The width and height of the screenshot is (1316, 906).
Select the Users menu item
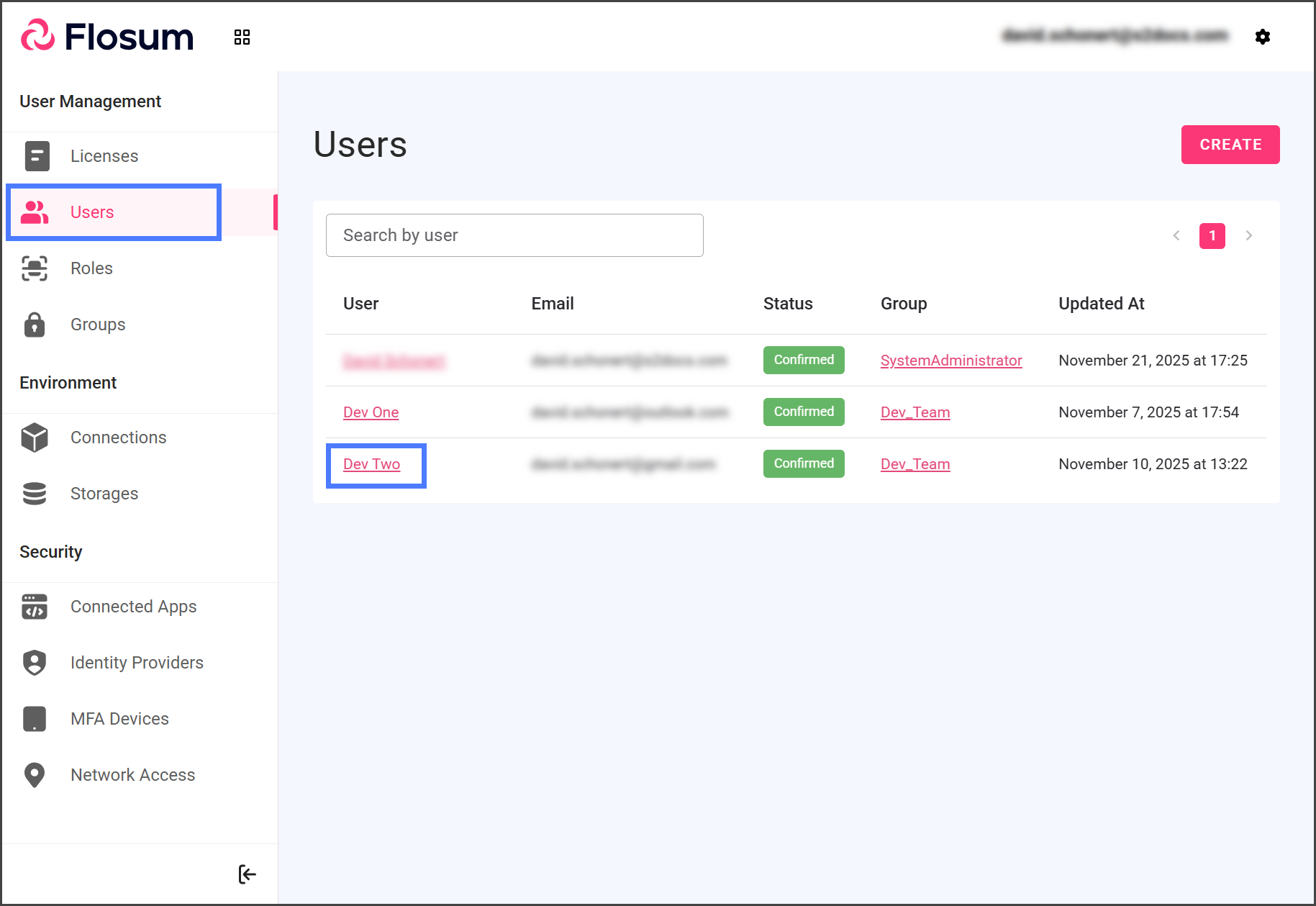click(92, 212)
